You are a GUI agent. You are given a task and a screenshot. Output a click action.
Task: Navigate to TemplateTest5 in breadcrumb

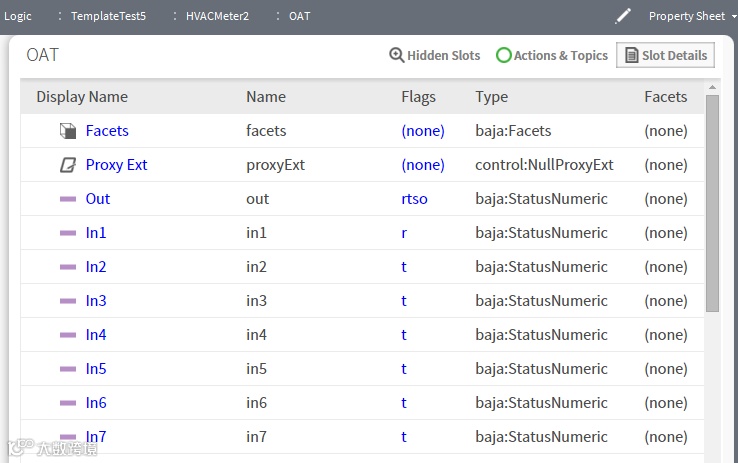108,16
